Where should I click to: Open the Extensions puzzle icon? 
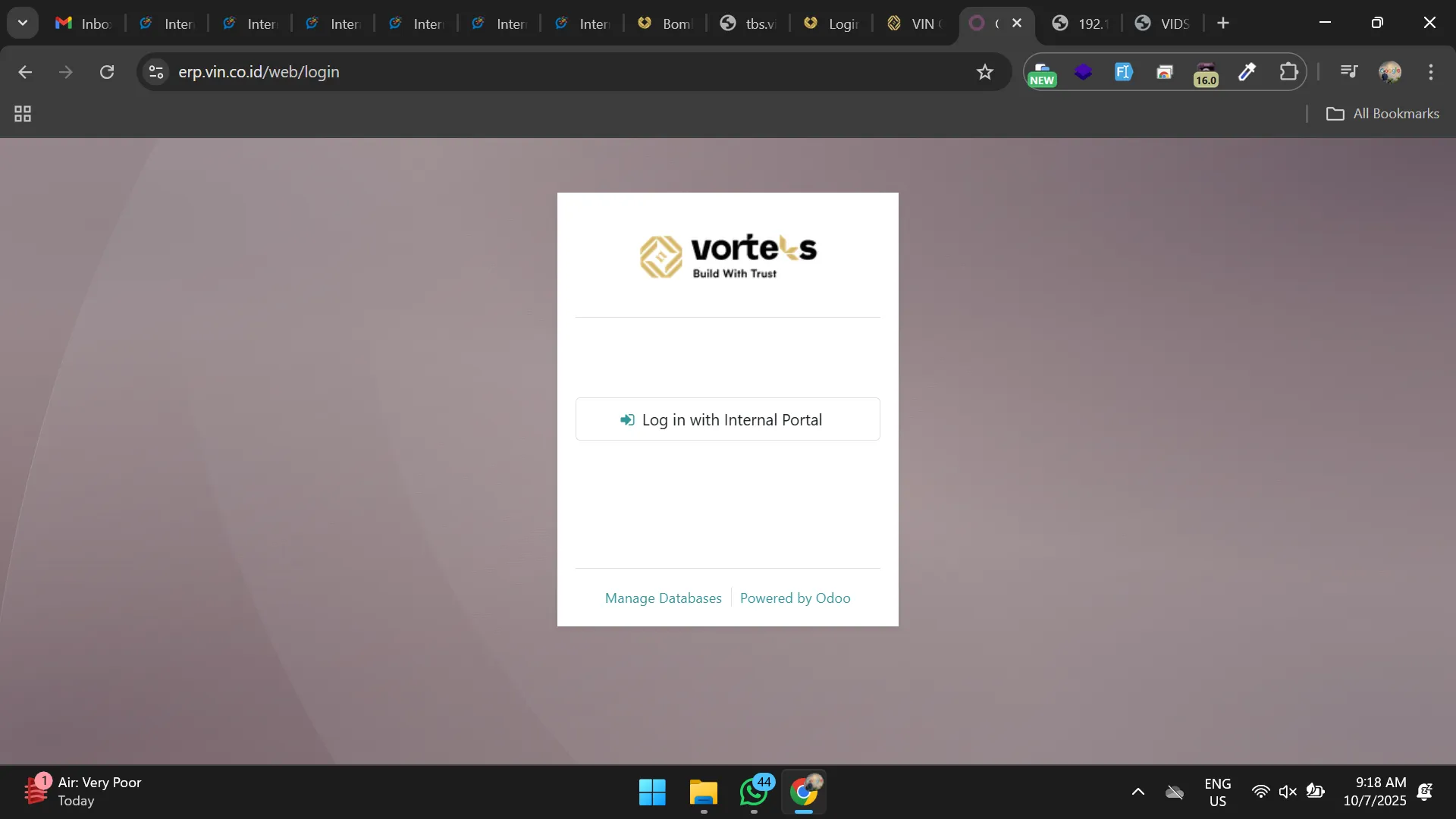[x=1288, y=72]
